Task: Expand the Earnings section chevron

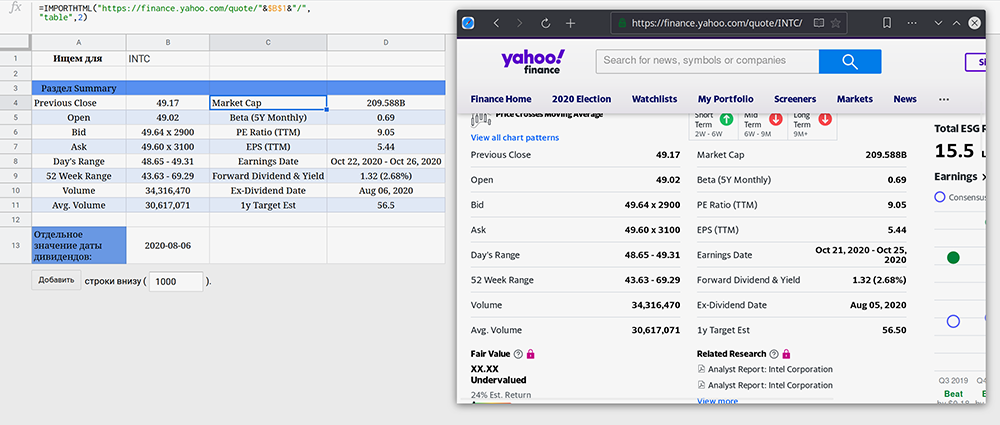Action: [x=984, y=177]
